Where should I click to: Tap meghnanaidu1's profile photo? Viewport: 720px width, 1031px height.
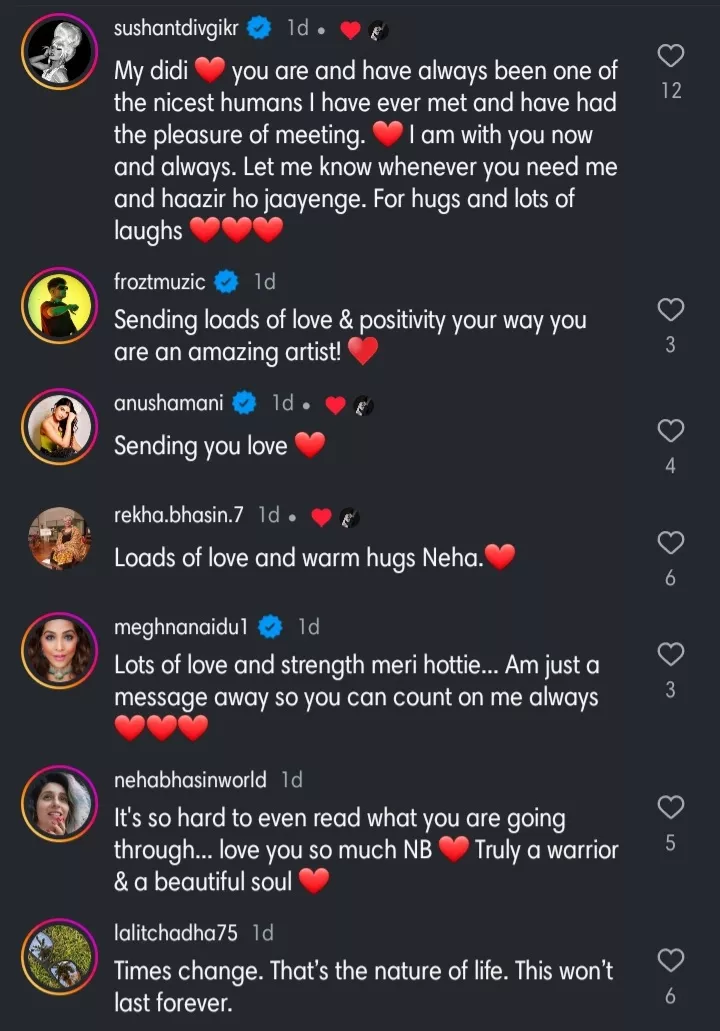point(59,650)
